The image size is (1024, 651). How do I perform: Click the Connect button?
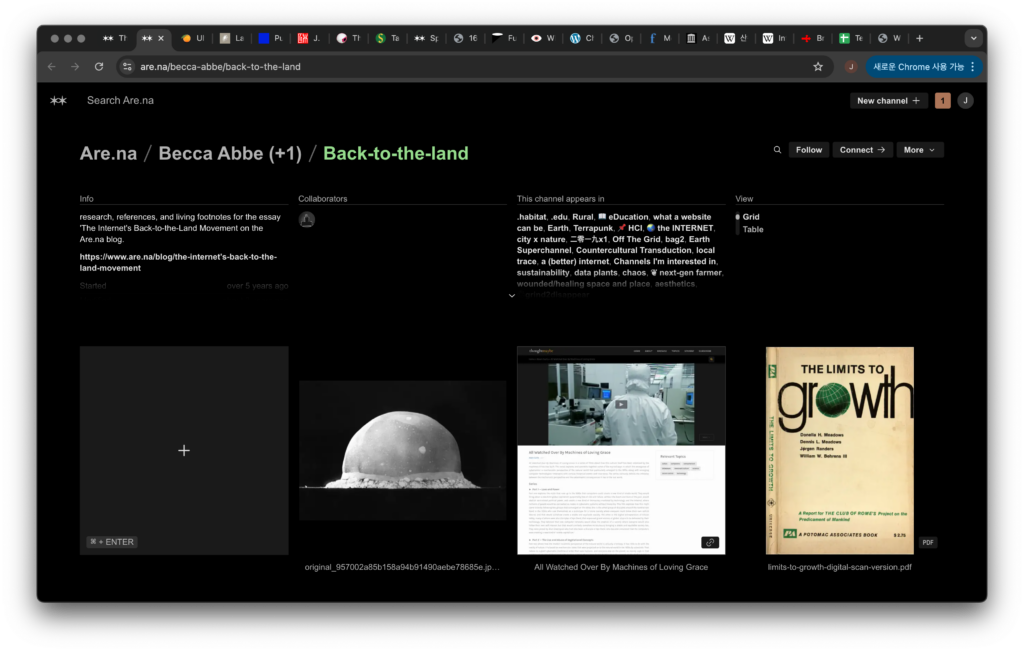click(x=861, y=150)
